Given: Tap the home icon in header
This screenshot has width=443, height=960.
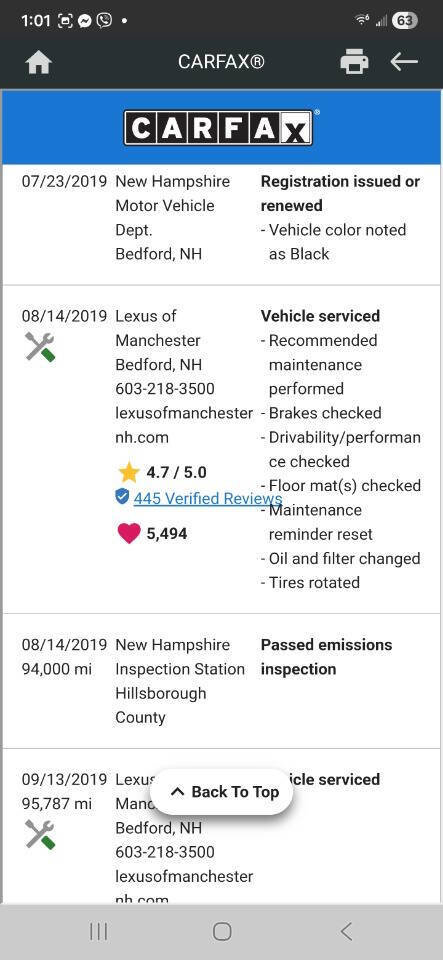Looking at the screenshot, I should pos(39,62).
